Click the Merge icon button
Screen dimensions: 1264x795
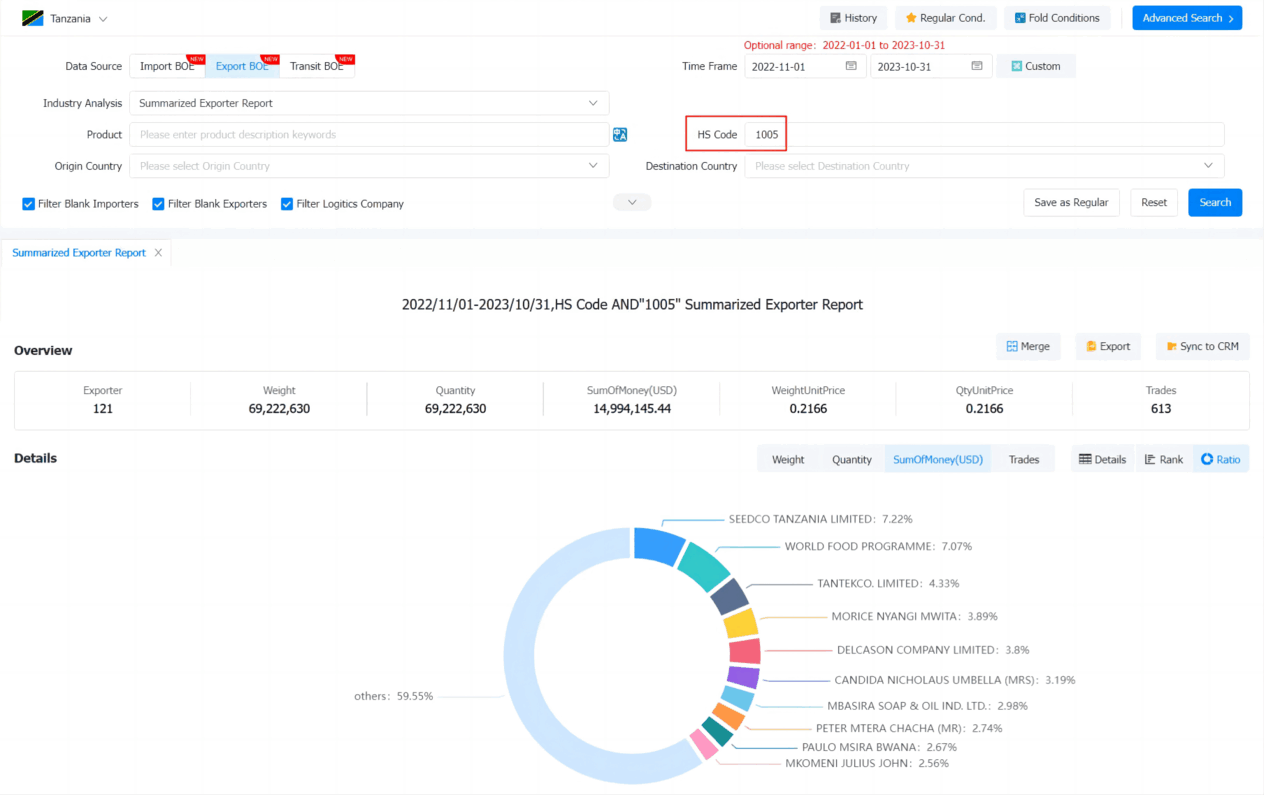pyautogui.click(x=1028, y=346)
